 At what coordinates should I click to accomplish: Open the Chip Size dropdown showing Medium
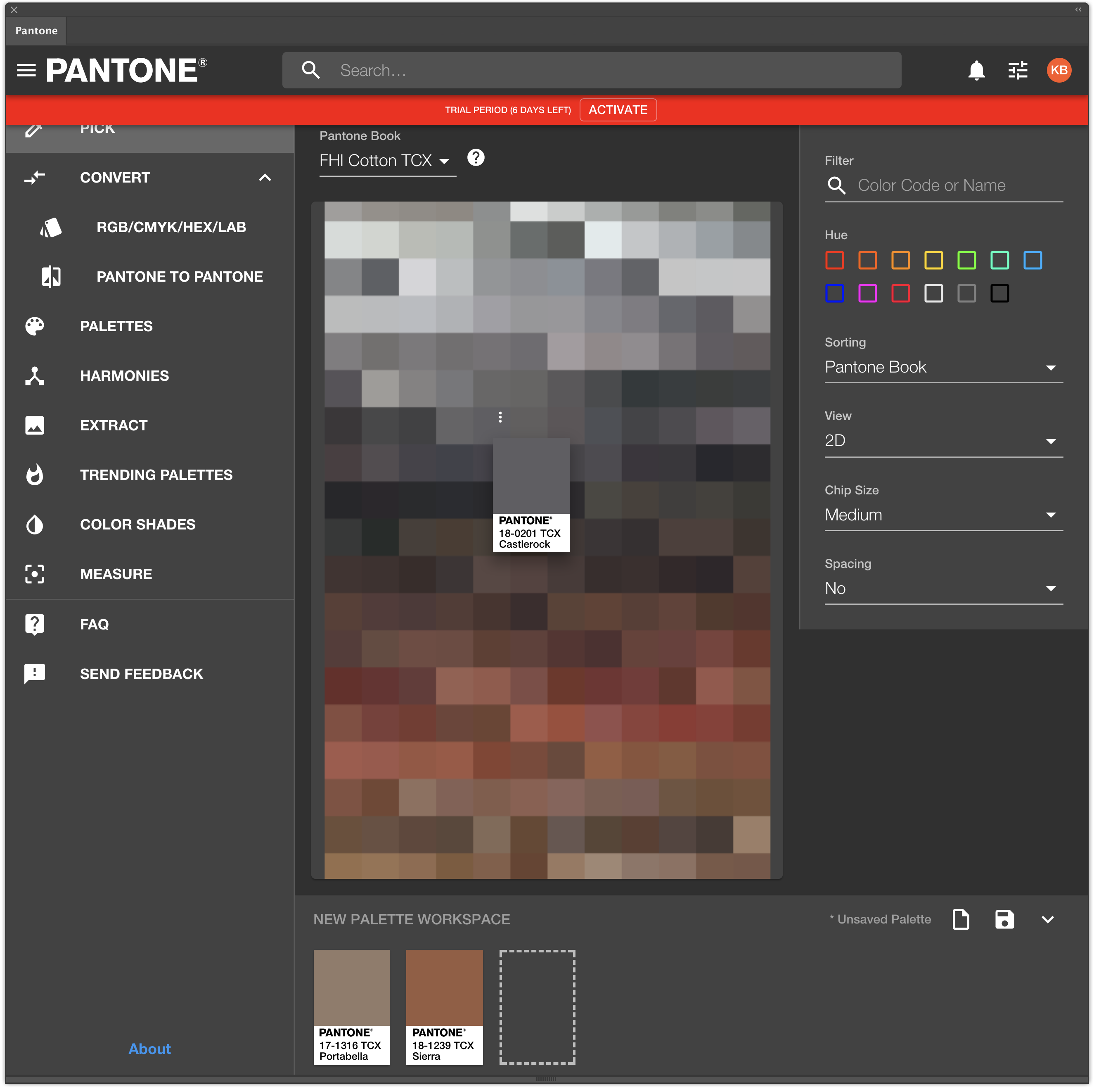pyautogui.click(x=943, y=515)
